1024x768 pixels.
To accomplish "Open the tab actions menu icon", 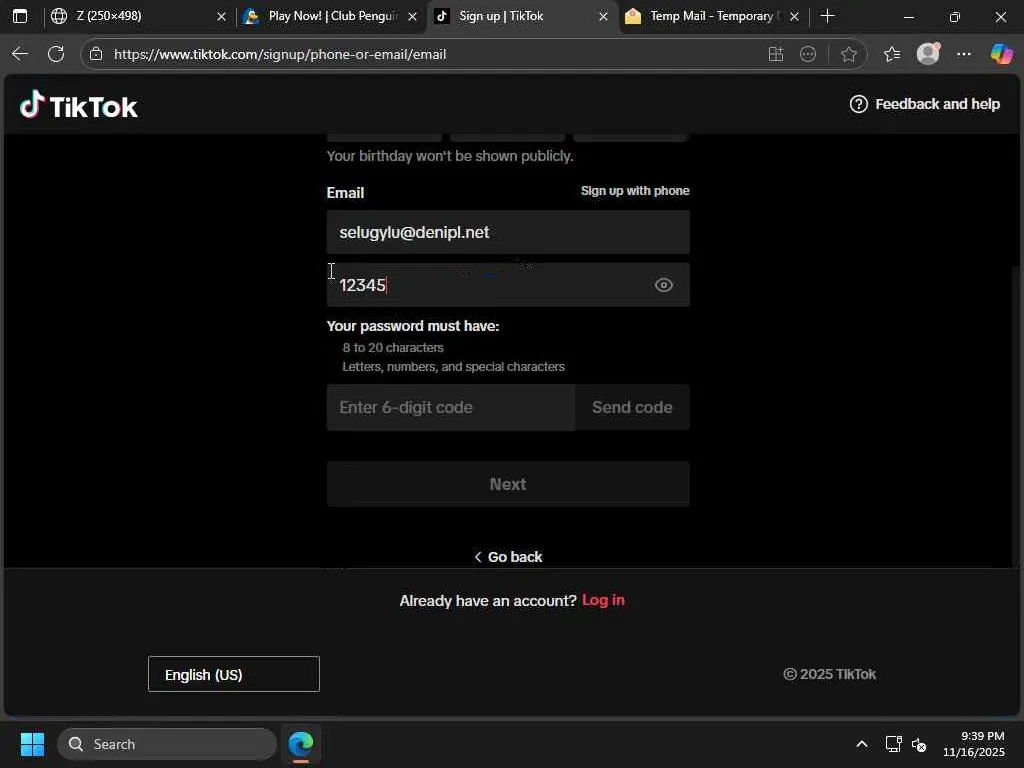I will tap(20, 16).
